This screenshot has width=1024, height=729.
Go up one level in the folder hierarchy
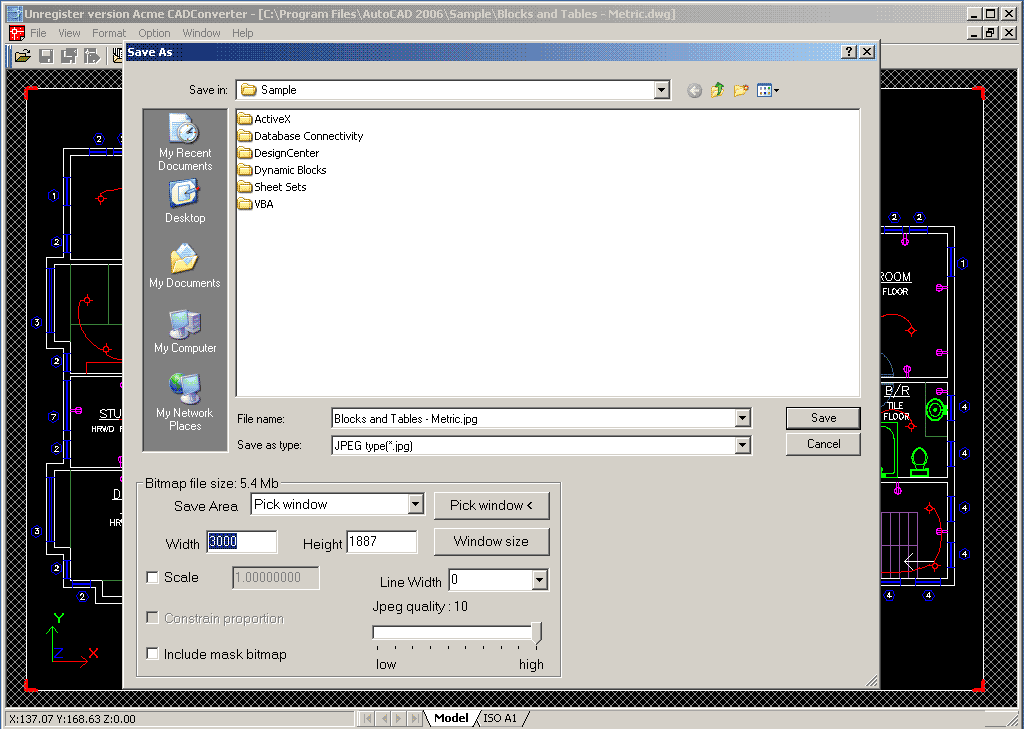(x=717, y=89)
